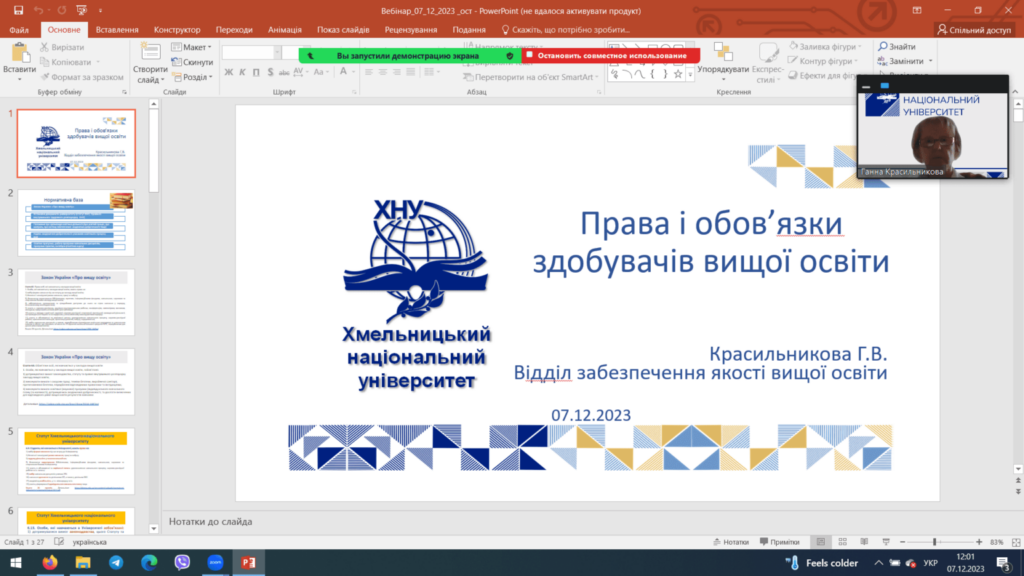This screenshot has width=1024, height=576.
Task: Select slide 3 thumbnail Закон України
Action: coord(77,302)
